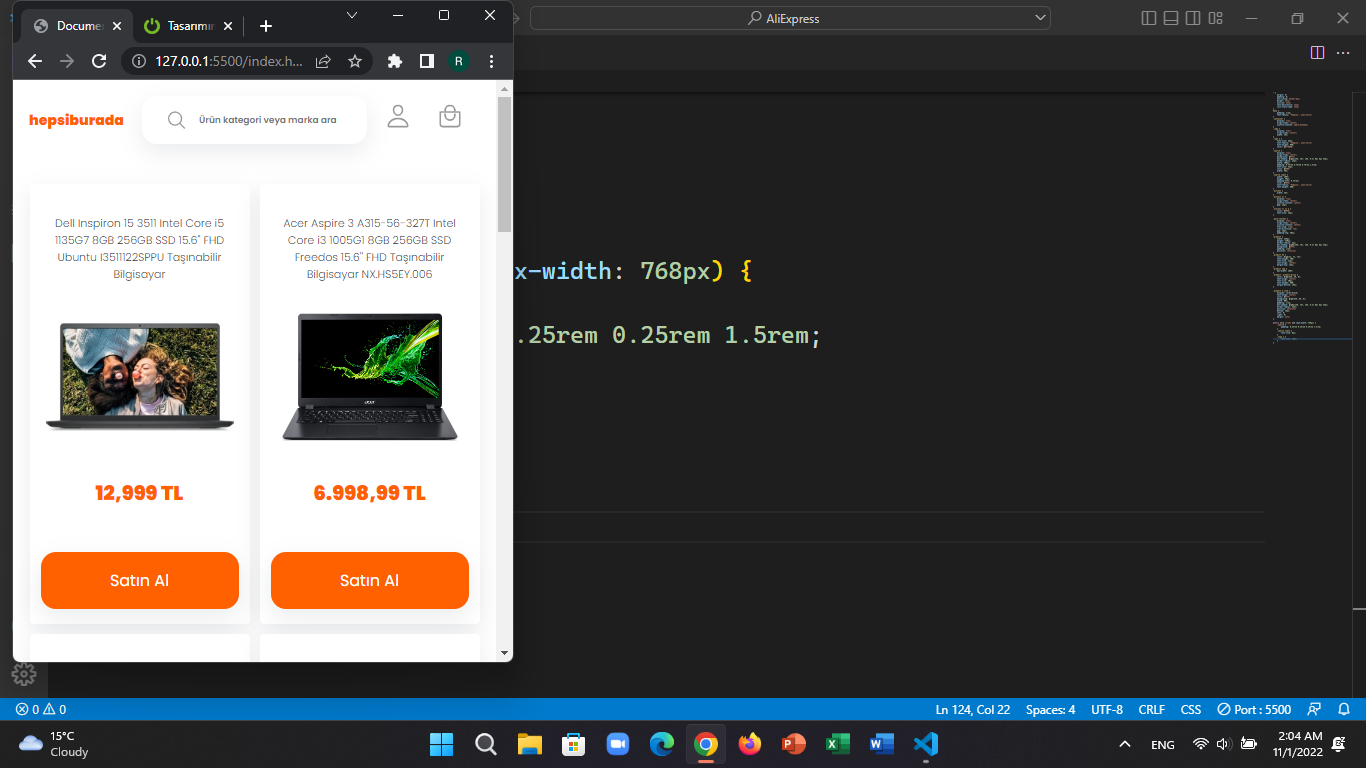Toggle VS Code Primary Side Bar
Image resolution: width=1366 pixels, height=768 pixels.
tap(1148, 18)
